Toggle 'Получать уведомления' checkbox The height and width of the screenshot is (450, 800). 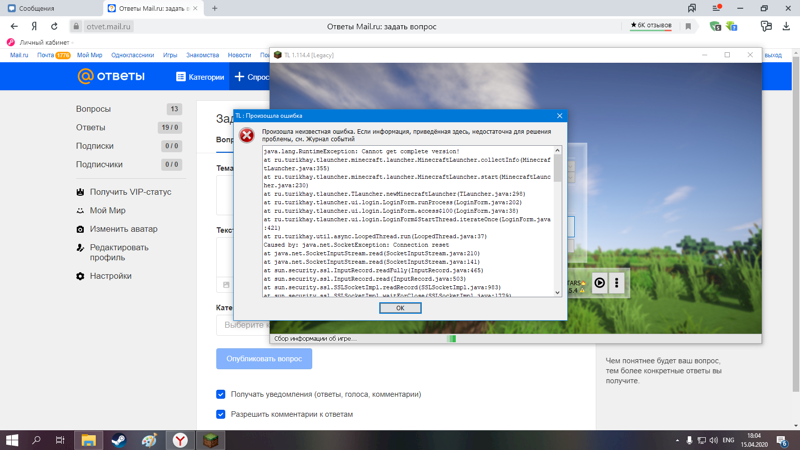(x=221, y=394)
